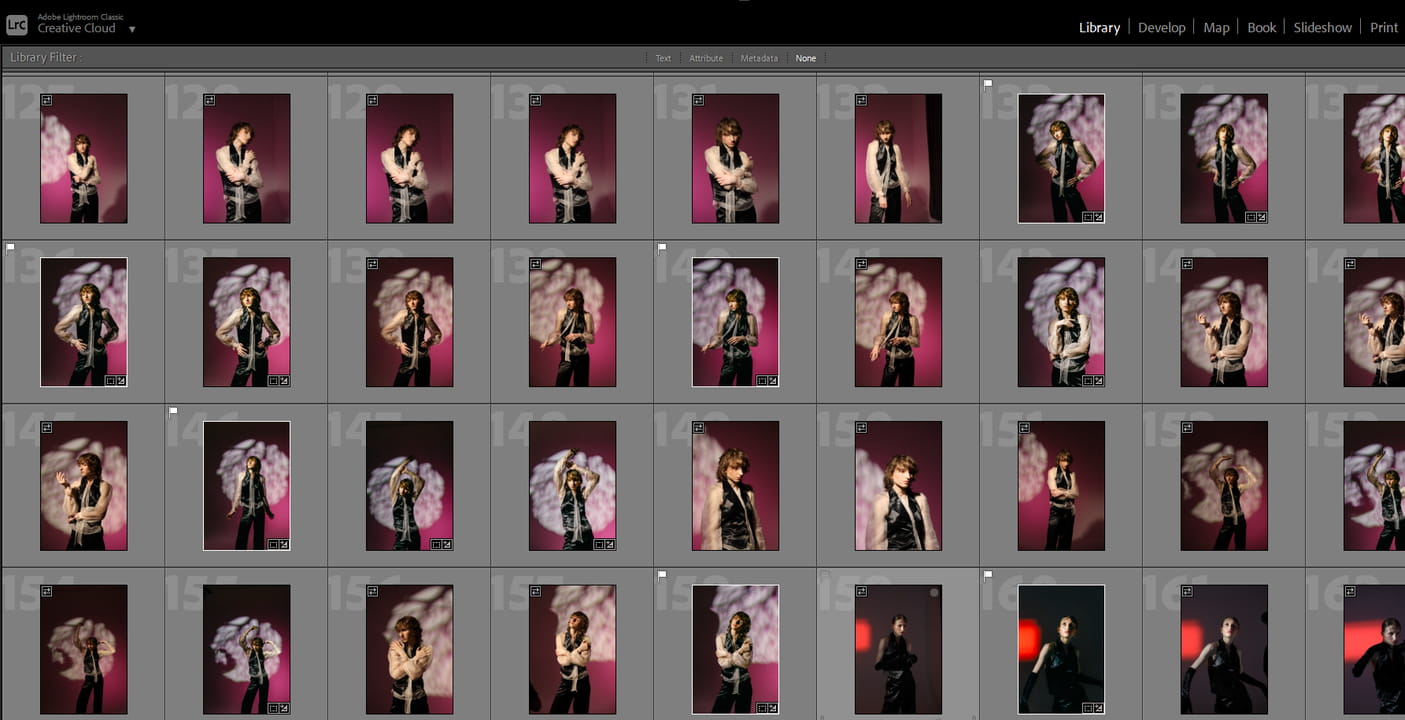The width and height of the screenshot is (1405, 720).
Task: Select photo thumbnail 129 in the grid
Action: 409,158
